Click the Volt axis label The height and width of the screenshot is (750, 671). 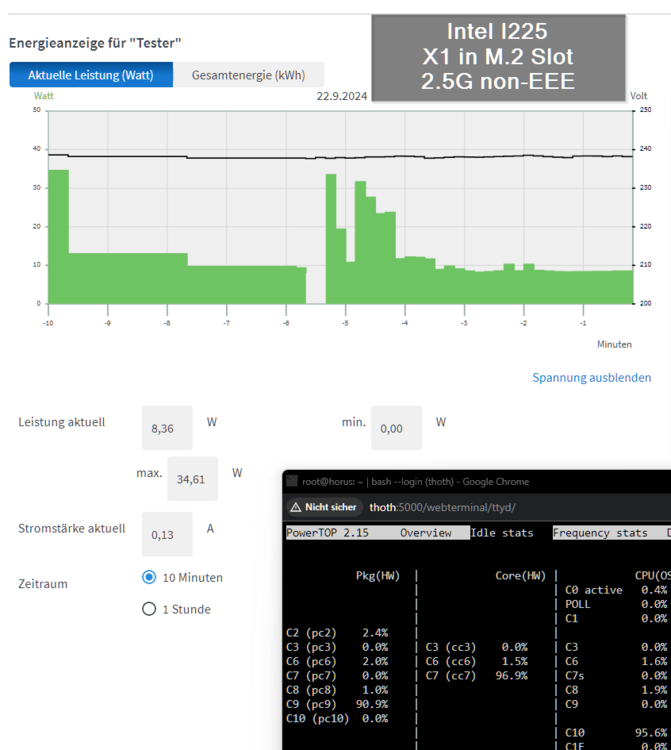[638, 96]
